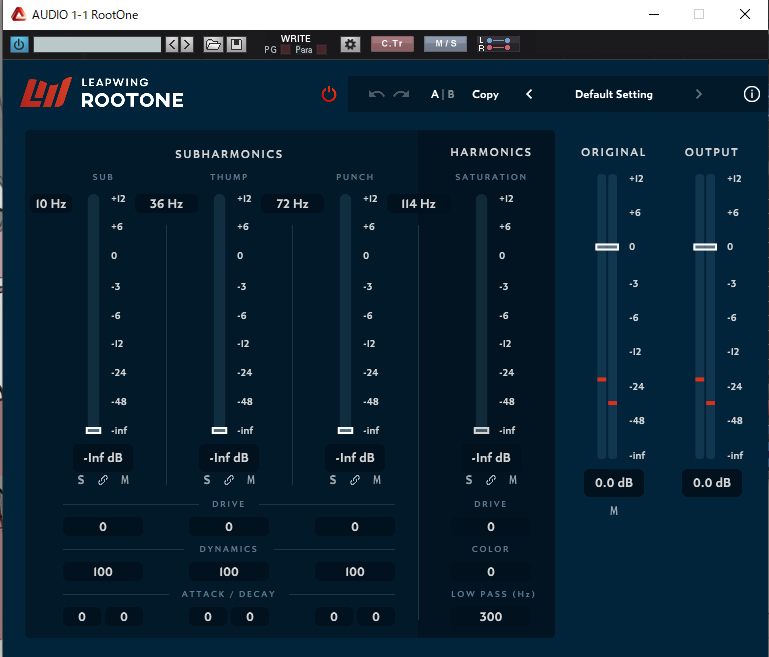
Task: Click the THUMP -Inf dB value box
Action: coord(229,457)
